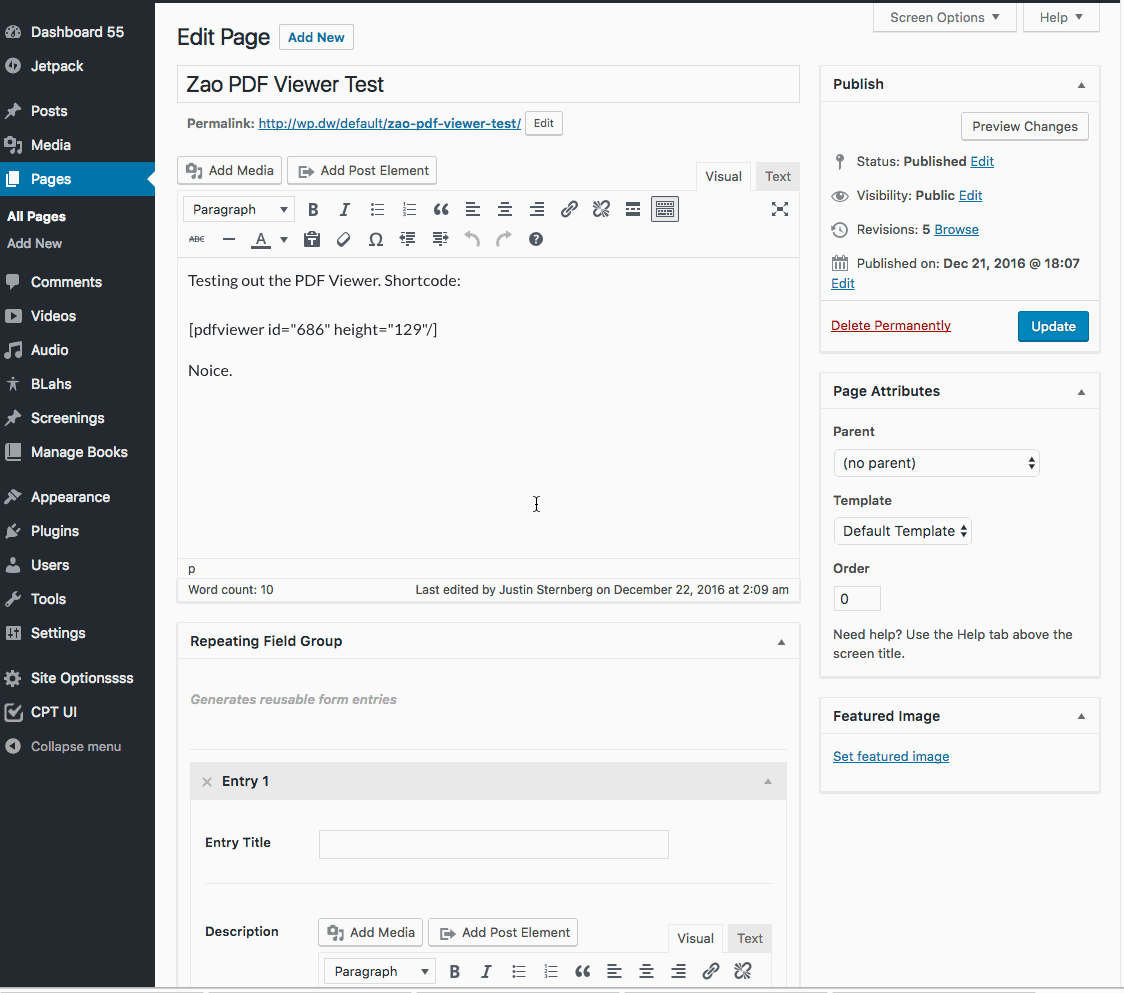Toggle italic in the main editor toolbar
1124x993 pixels.
pos(345,209)
